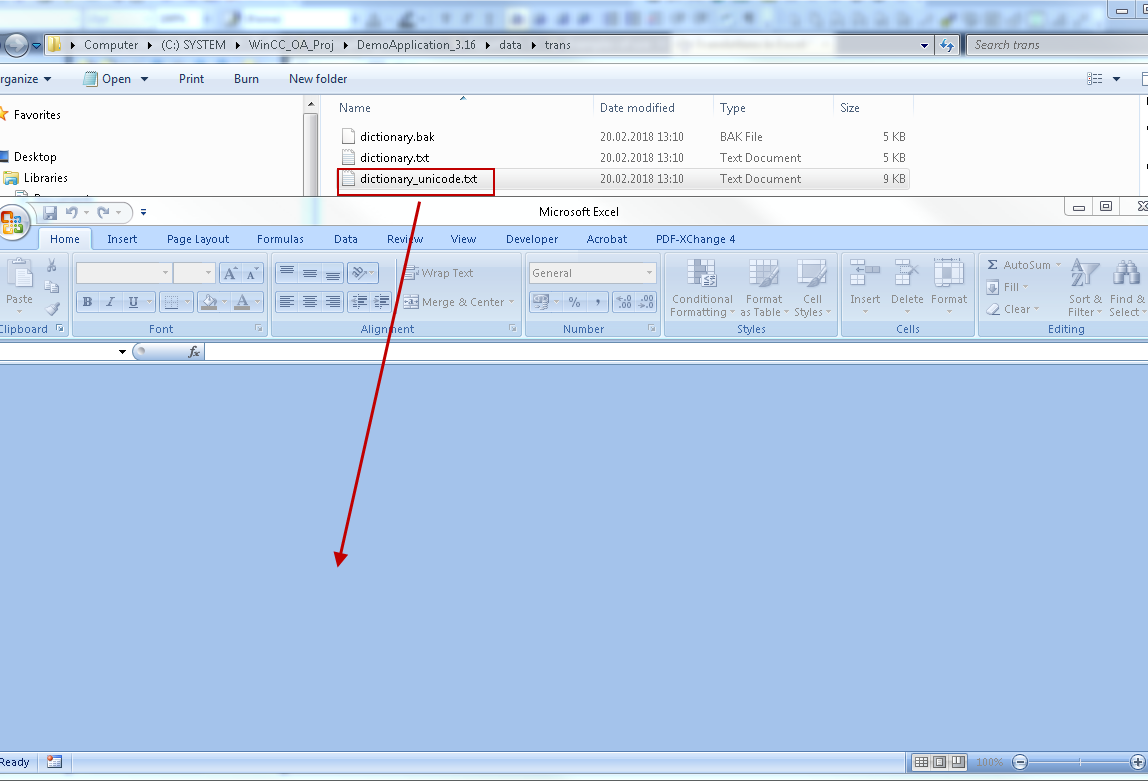Toggle Underline formatting
The height and width of the screenshot is (781, 1148).
pyautogui.click(x=134, y=302)
